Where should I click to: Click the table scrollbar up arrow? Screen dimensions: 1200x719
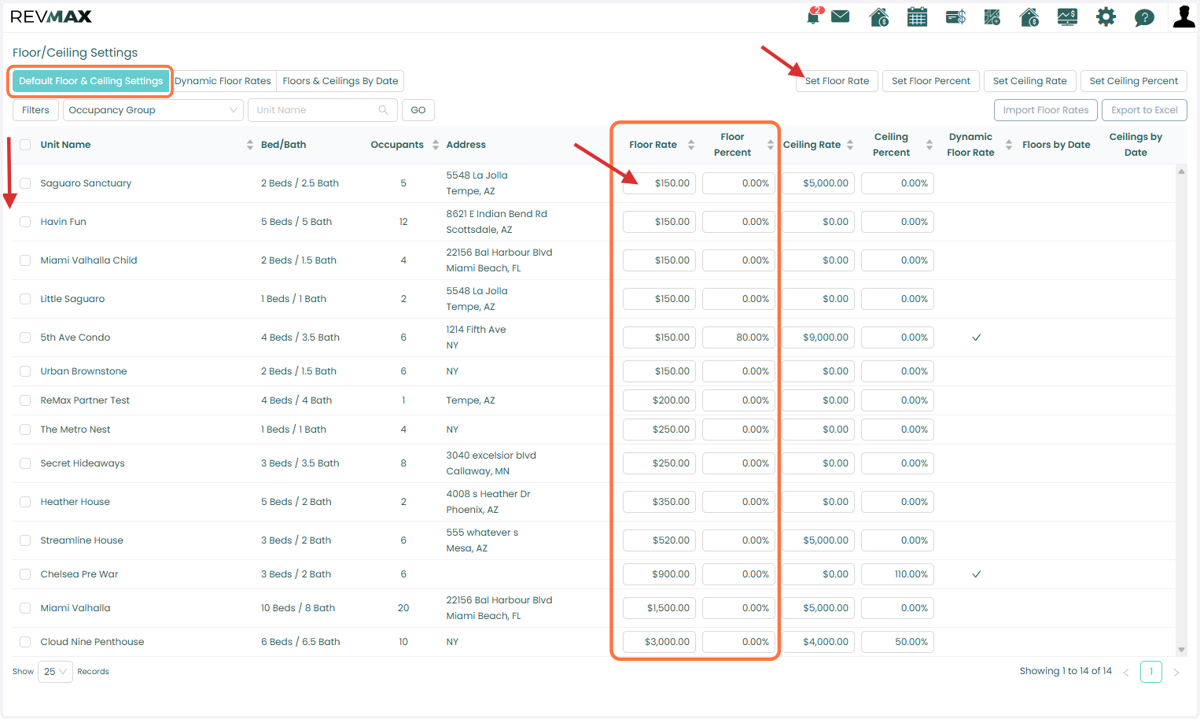[x=1182, y=170]
